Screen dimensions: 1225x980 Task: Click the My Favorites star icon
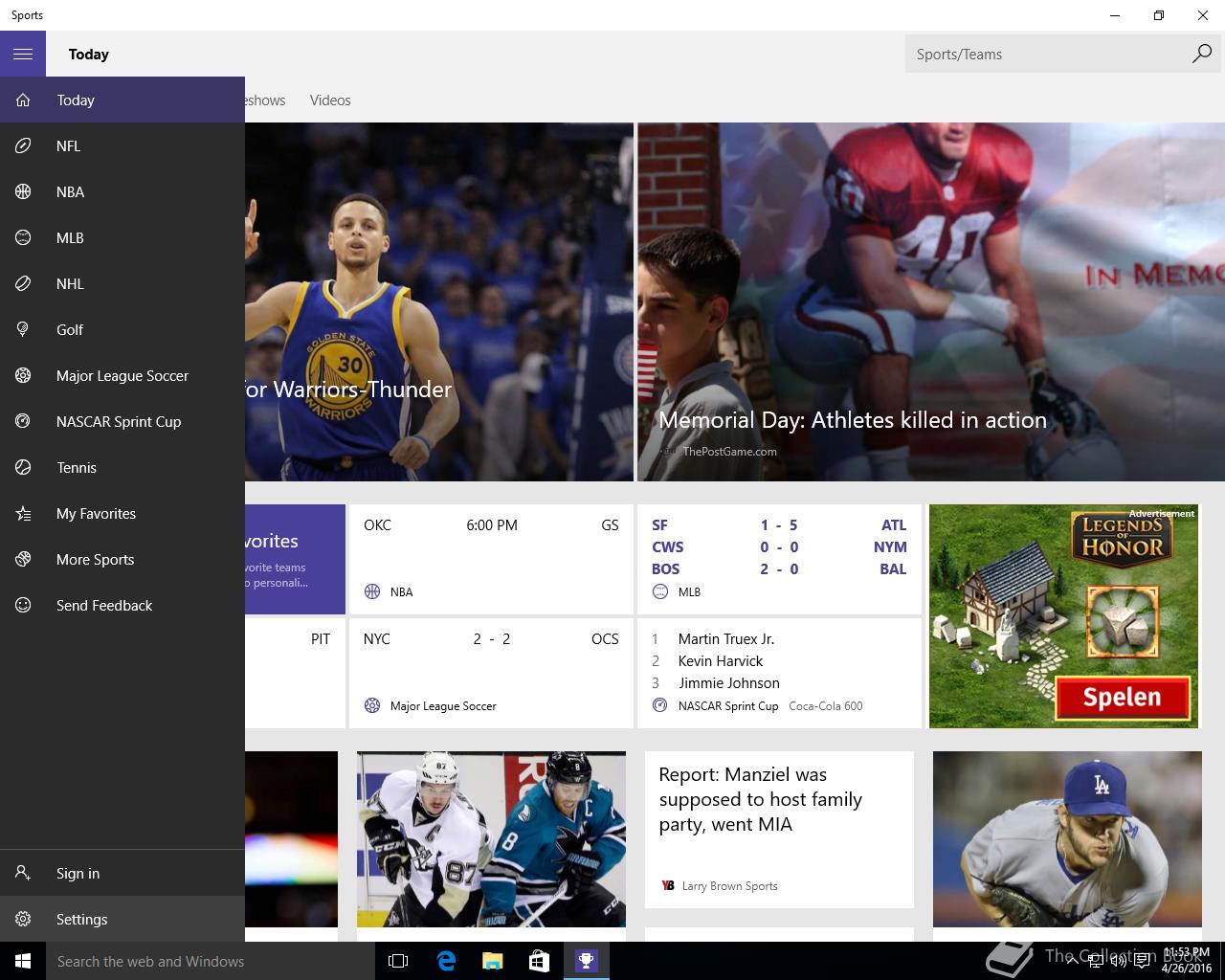pyautogui.click(x=23, y=513)
